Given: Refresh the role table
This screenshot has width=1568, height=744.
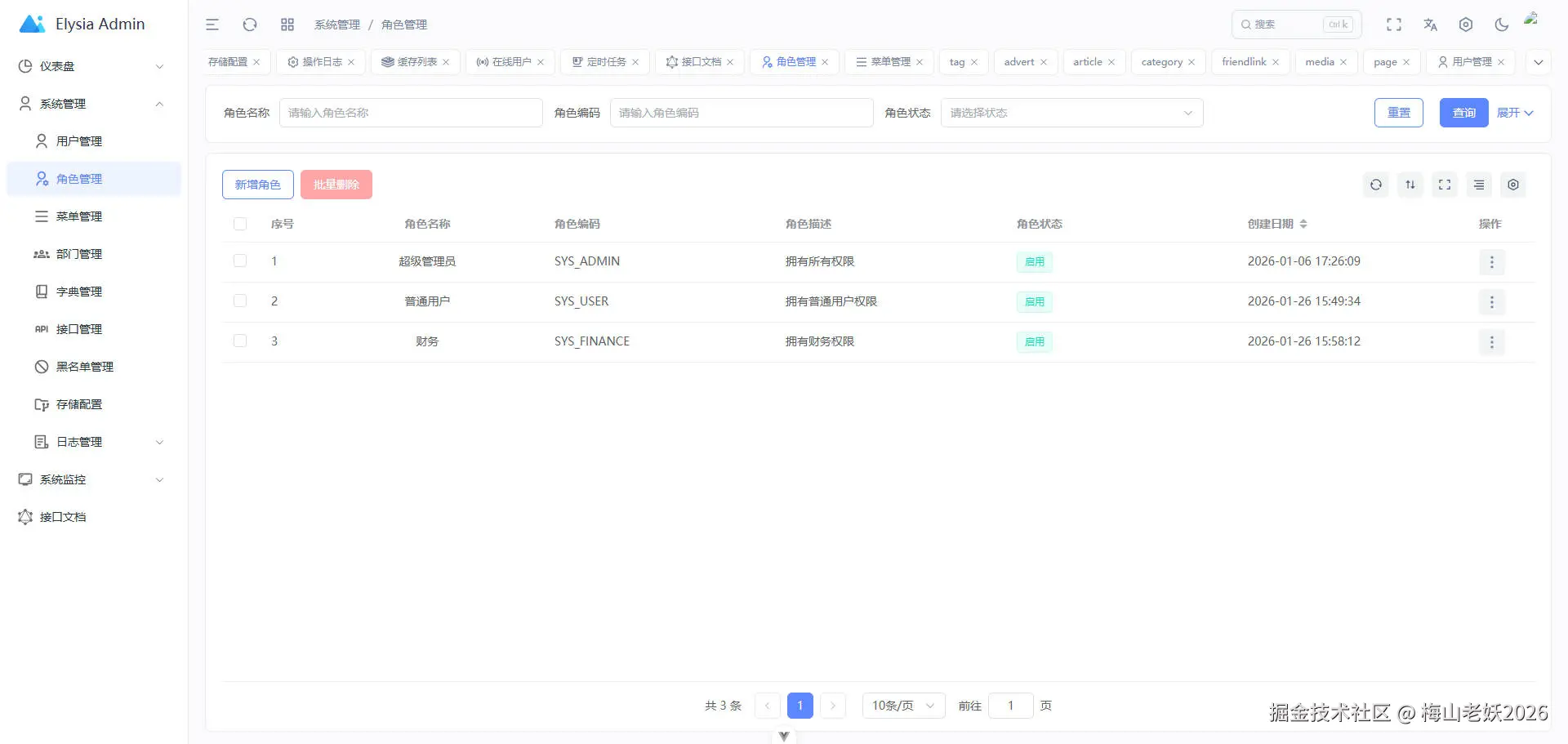Looking at the screenshot, I should [1376, 185].
